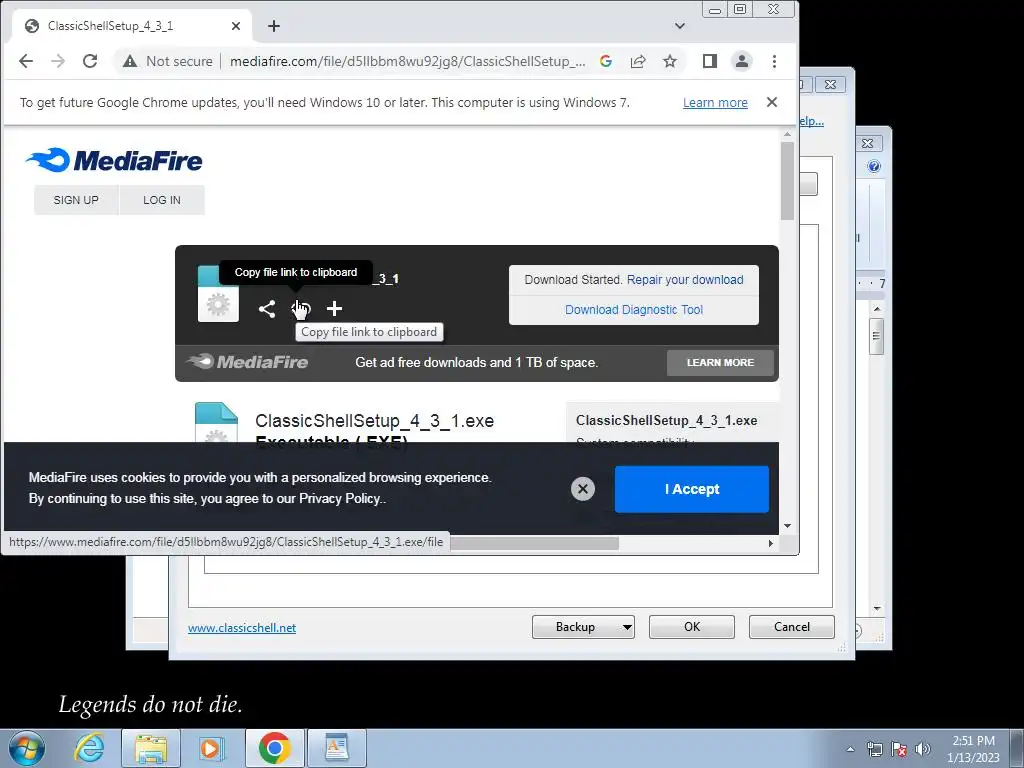This screenshot has height=768, width=1024.
Task: Open www.classicshell.net link in settings dialog
Action: tap(242, 628)
